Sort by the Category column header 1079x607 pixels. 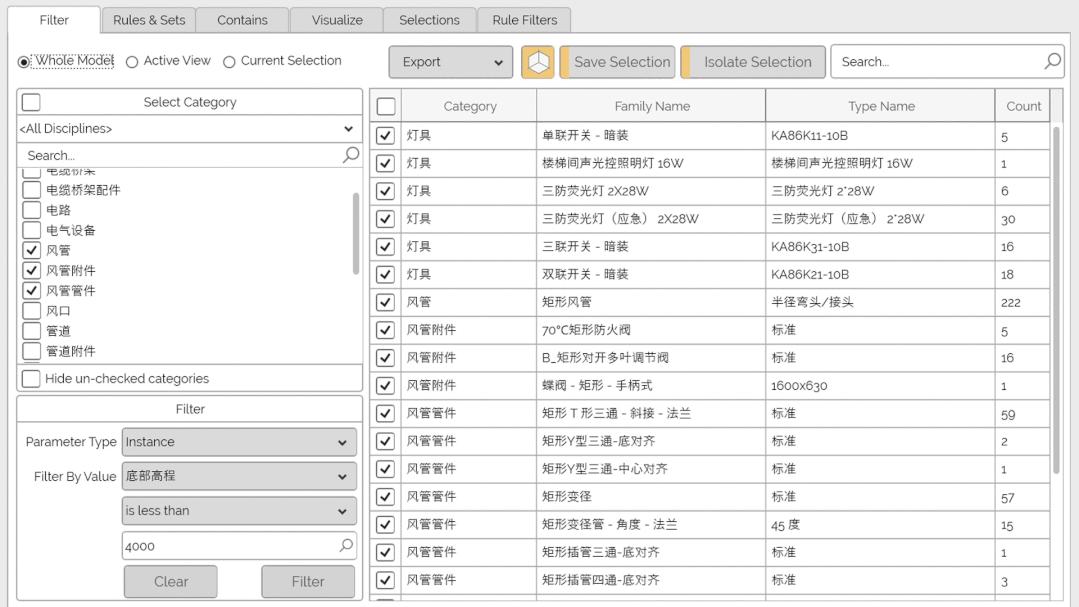469,106
